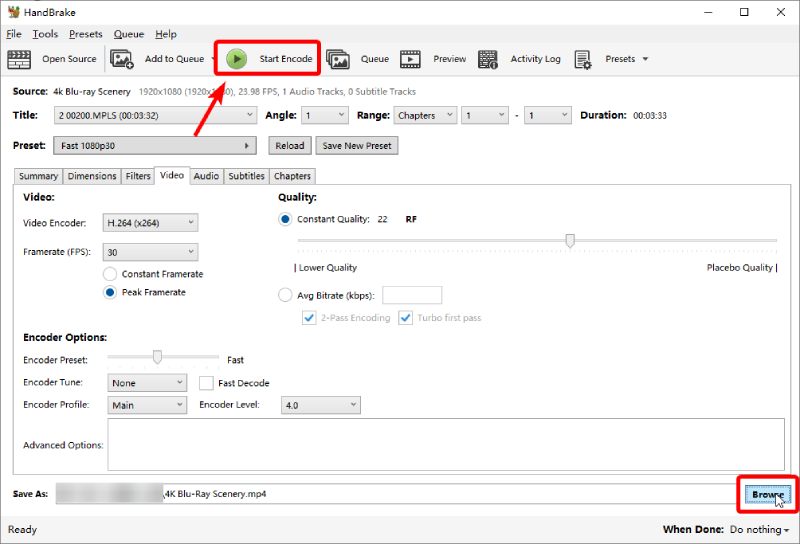Open the Add to Queue dropdown arrow

[213, 59]
